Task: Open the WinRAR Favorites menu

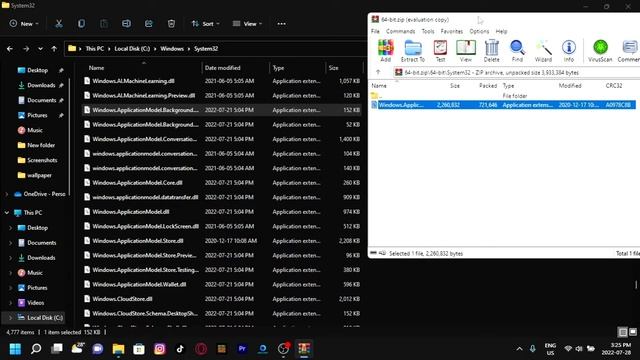Action: [451, 31]
